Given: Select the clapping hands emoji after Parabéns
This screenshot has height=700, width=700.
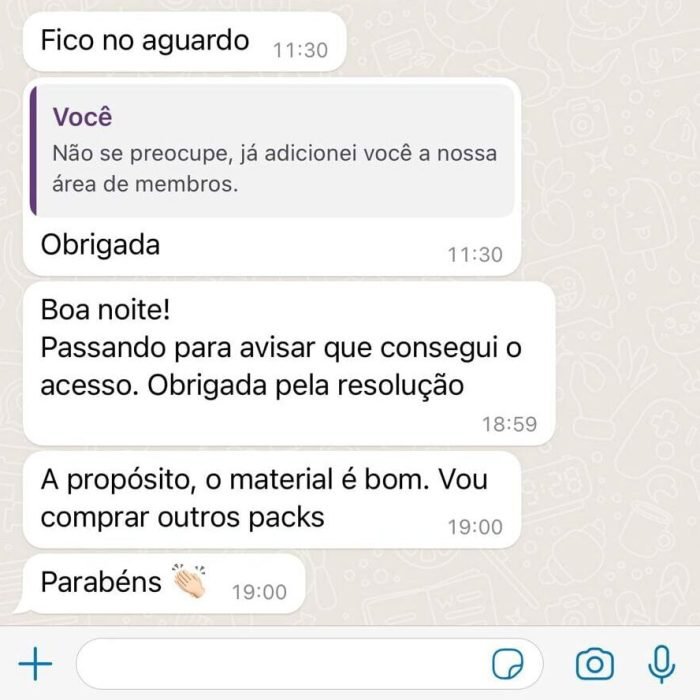Looking at the screenshot, I should click(x=189, y=580).
